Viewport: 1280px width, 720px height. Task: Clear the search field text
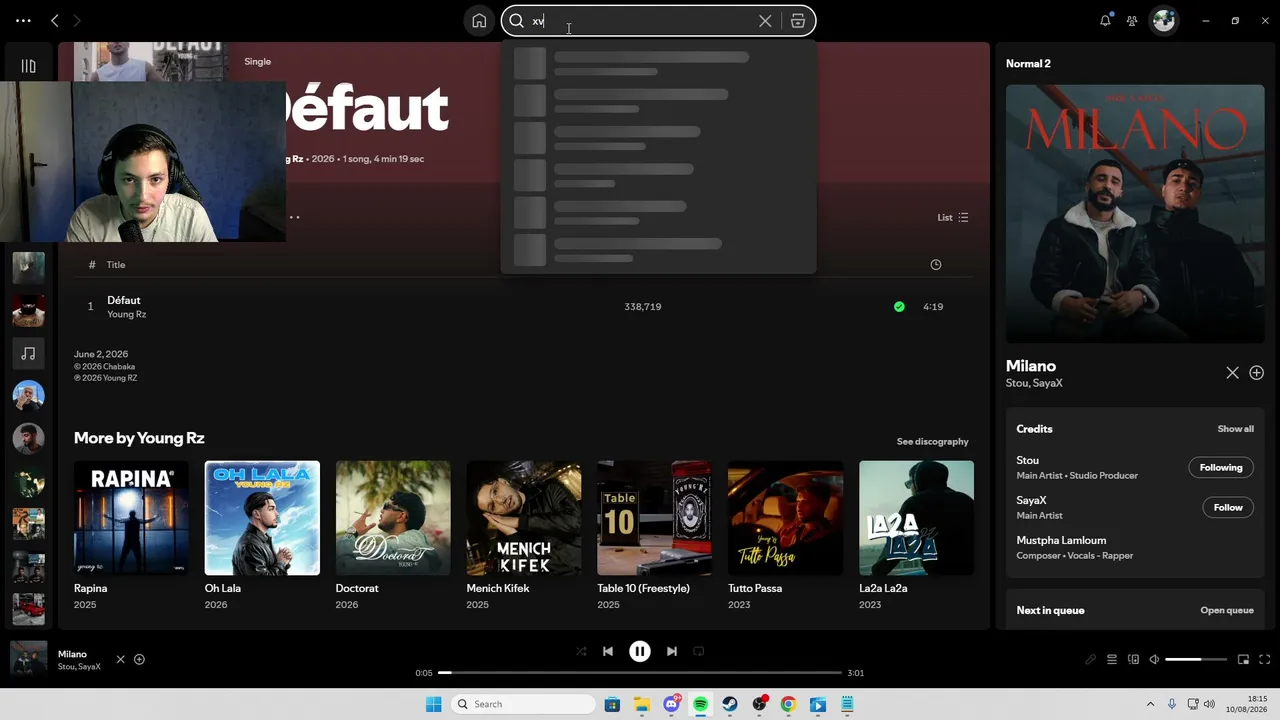pos(765,21)
